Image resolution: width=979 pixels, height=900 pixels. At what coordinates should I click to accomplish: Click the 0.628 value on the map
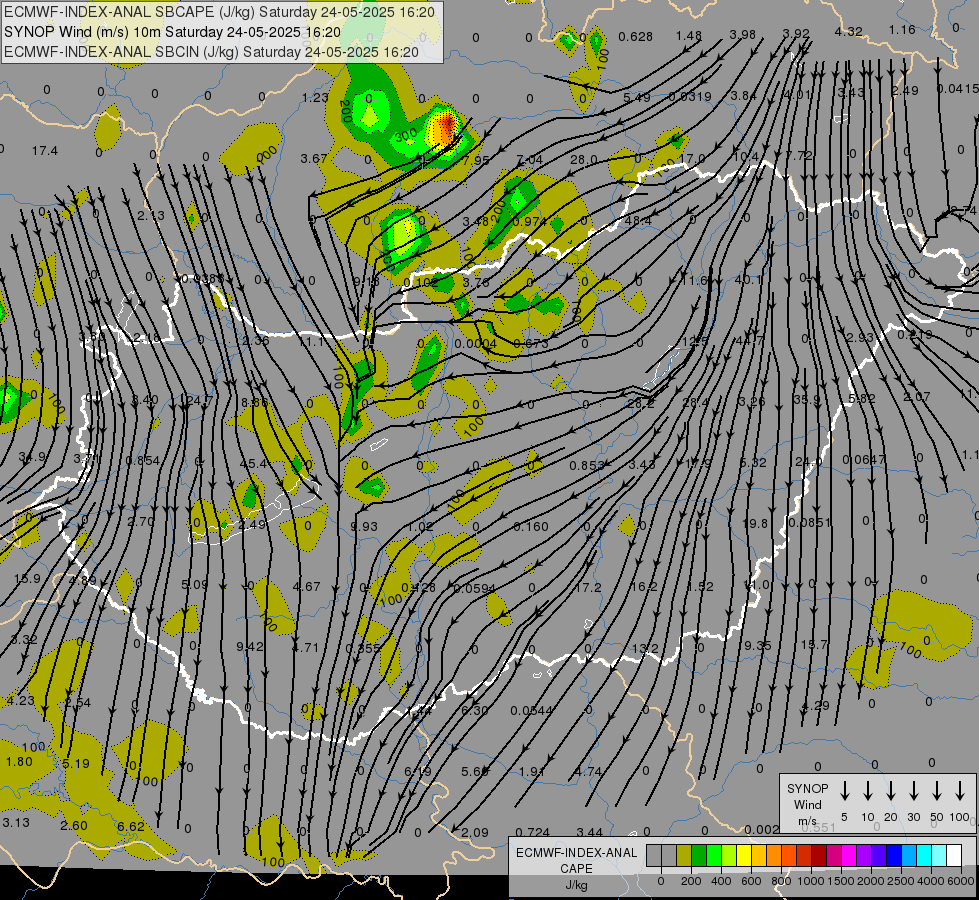point(636,37)
